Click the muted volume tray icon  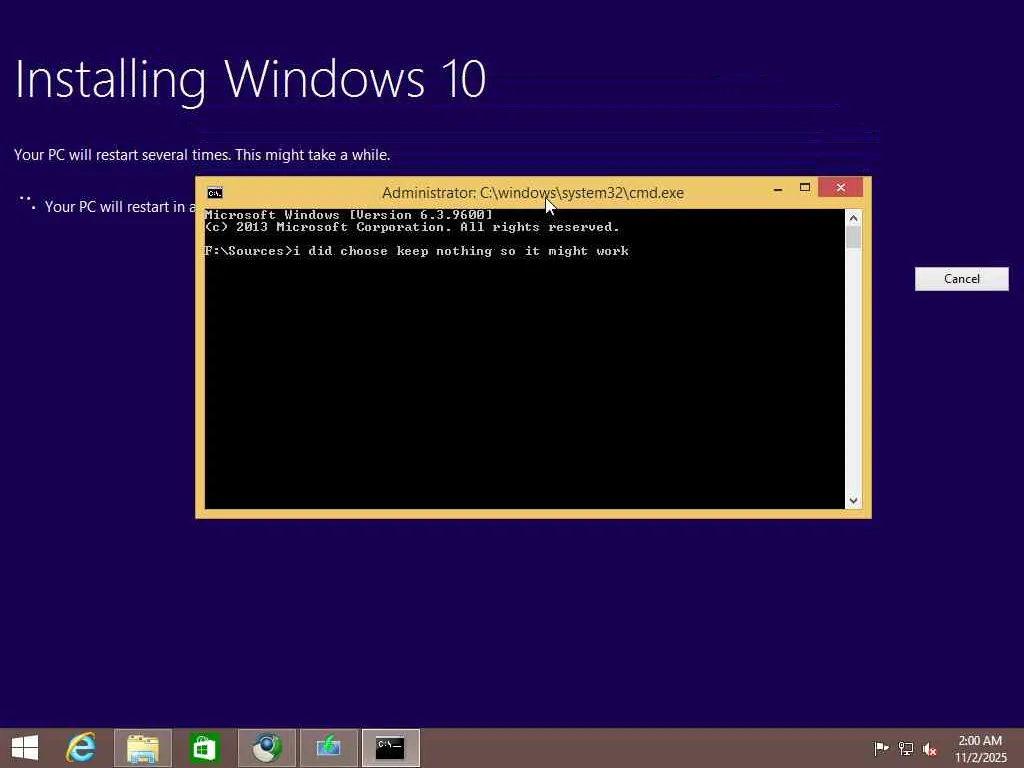929,749
